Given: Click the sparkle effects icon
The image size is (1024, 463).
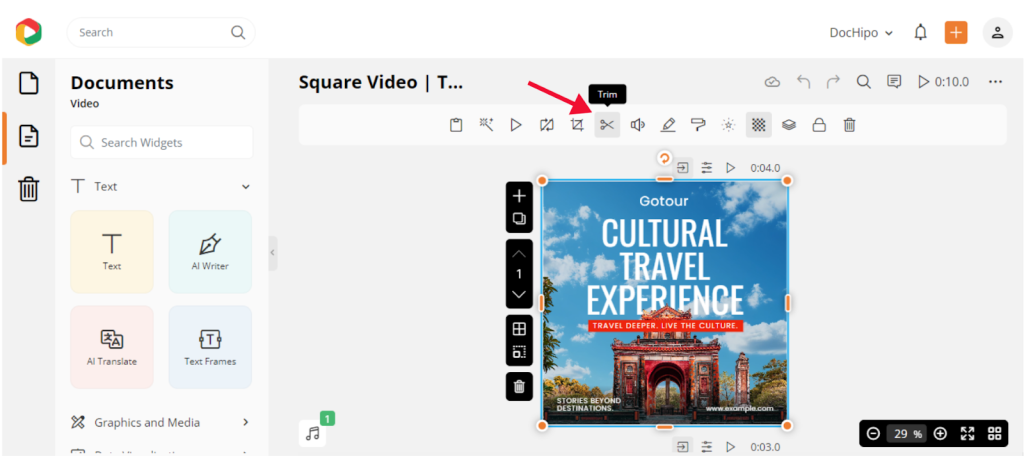Looking at the screenshot, I should point(728,125).
